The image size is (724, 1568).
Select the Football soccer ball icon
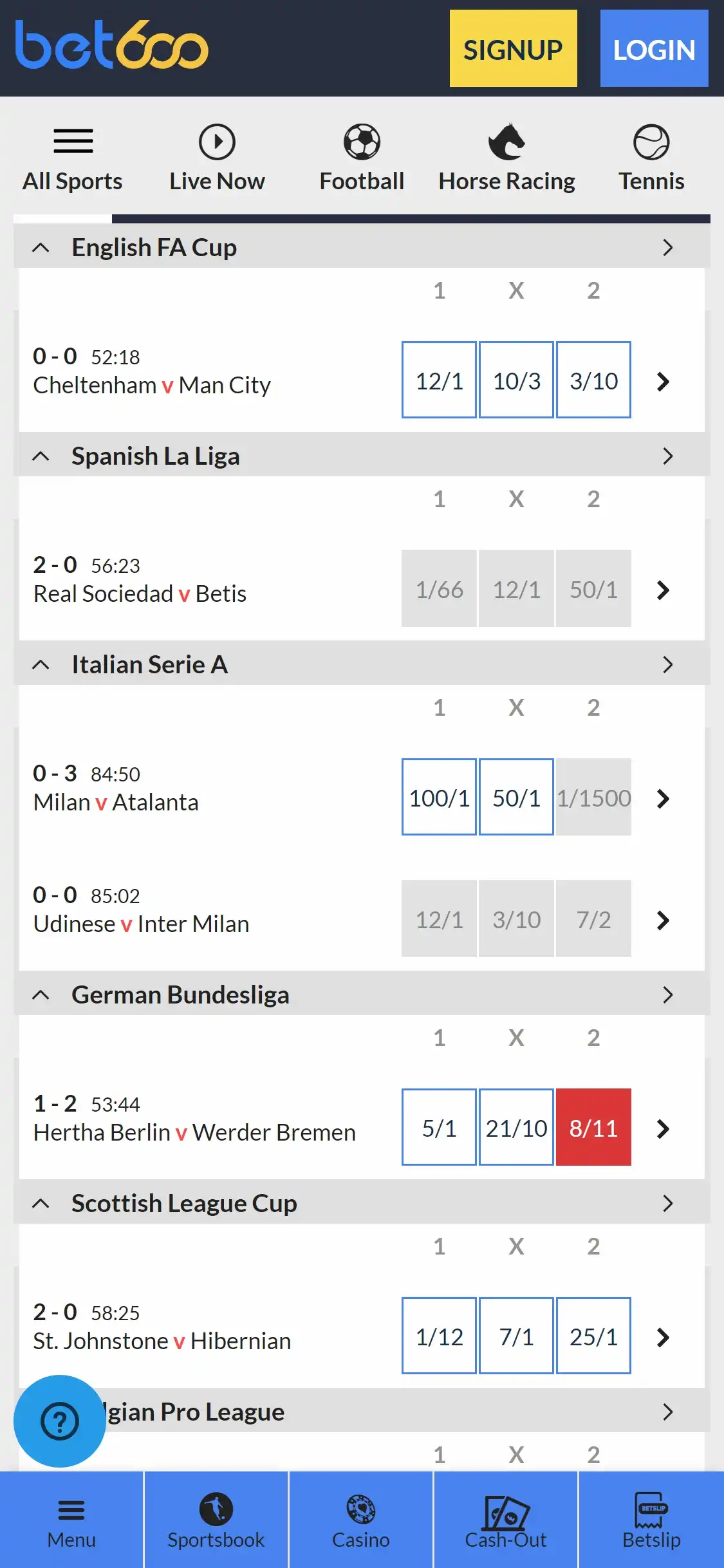[362, 142]
